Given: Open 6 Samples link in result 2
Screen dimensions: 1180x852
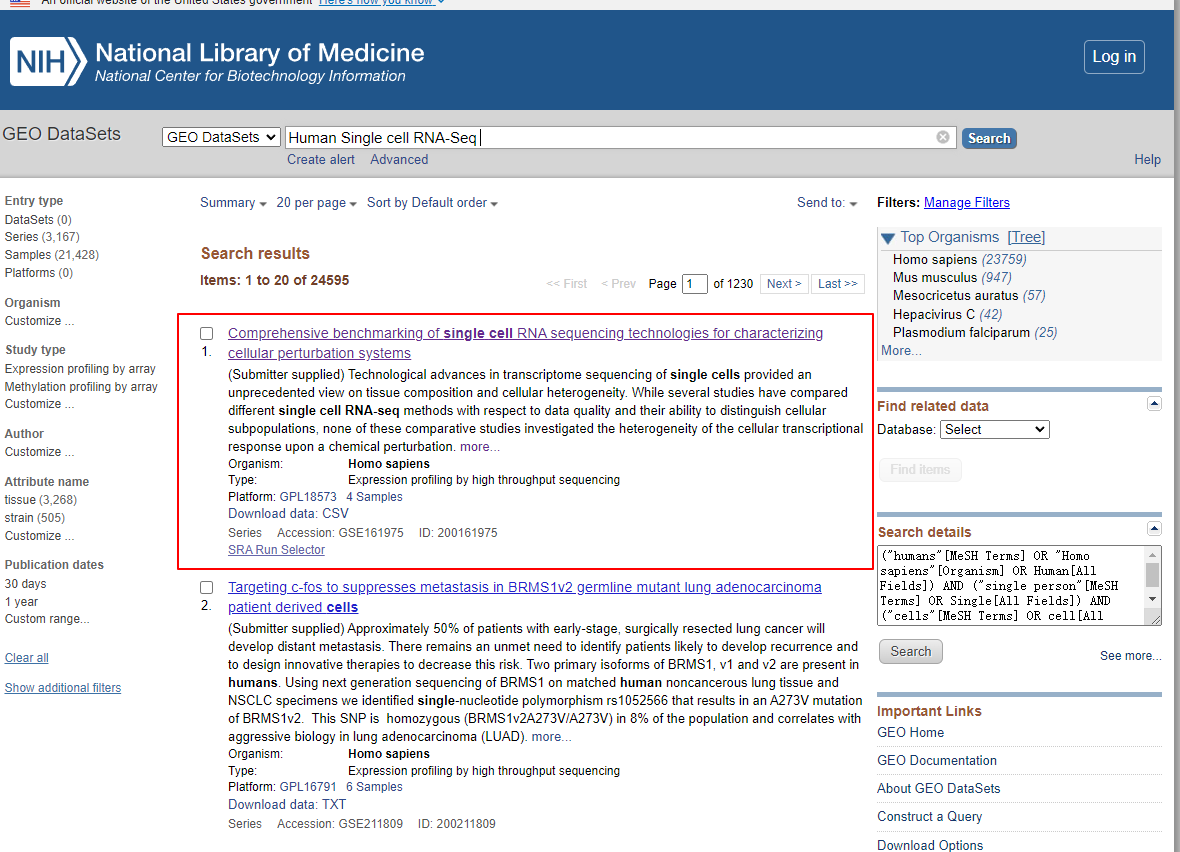Looking at the screenshot, I should point(374,787).
